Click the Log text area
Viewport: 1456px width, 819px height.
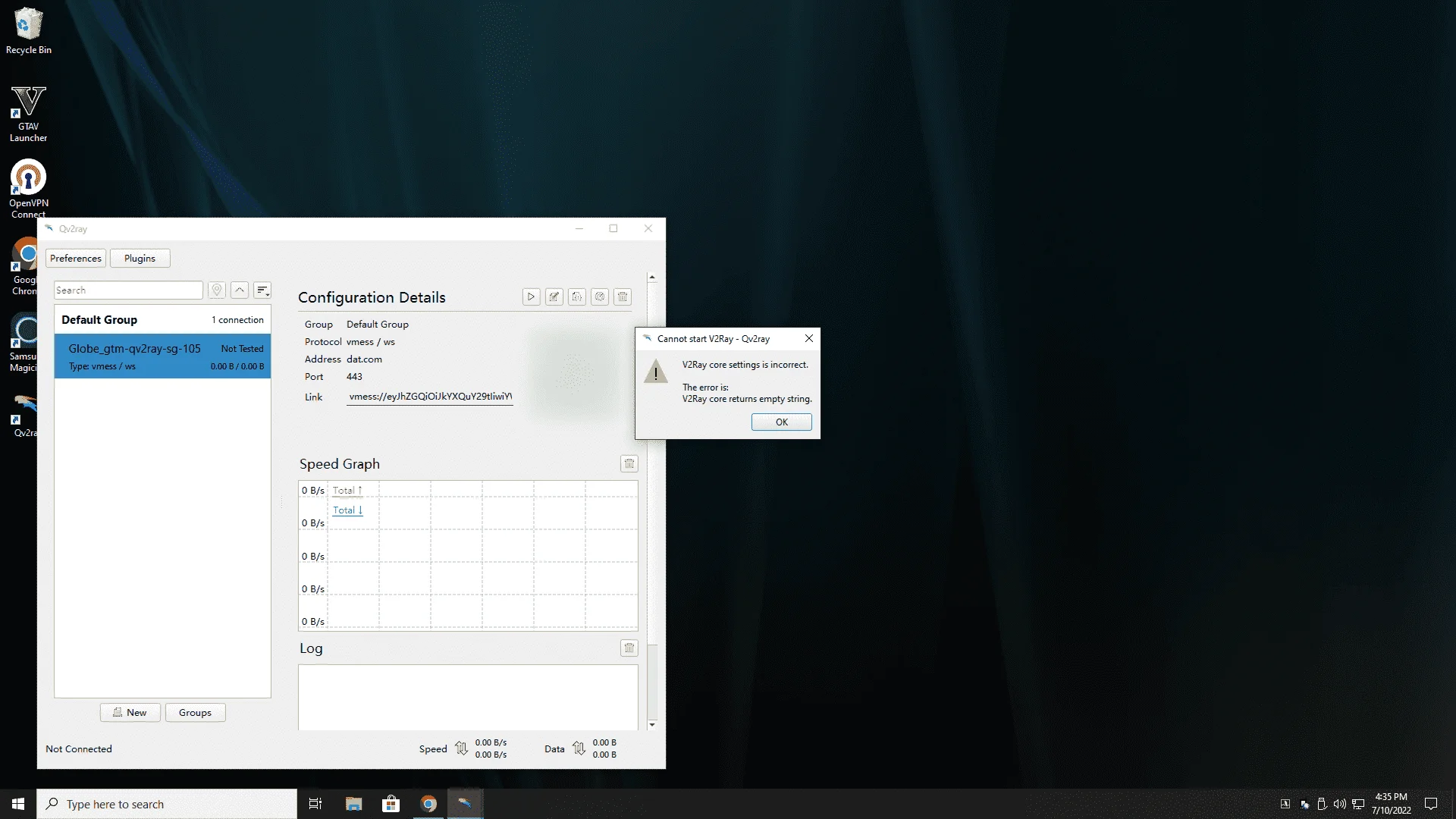[468, 697]
